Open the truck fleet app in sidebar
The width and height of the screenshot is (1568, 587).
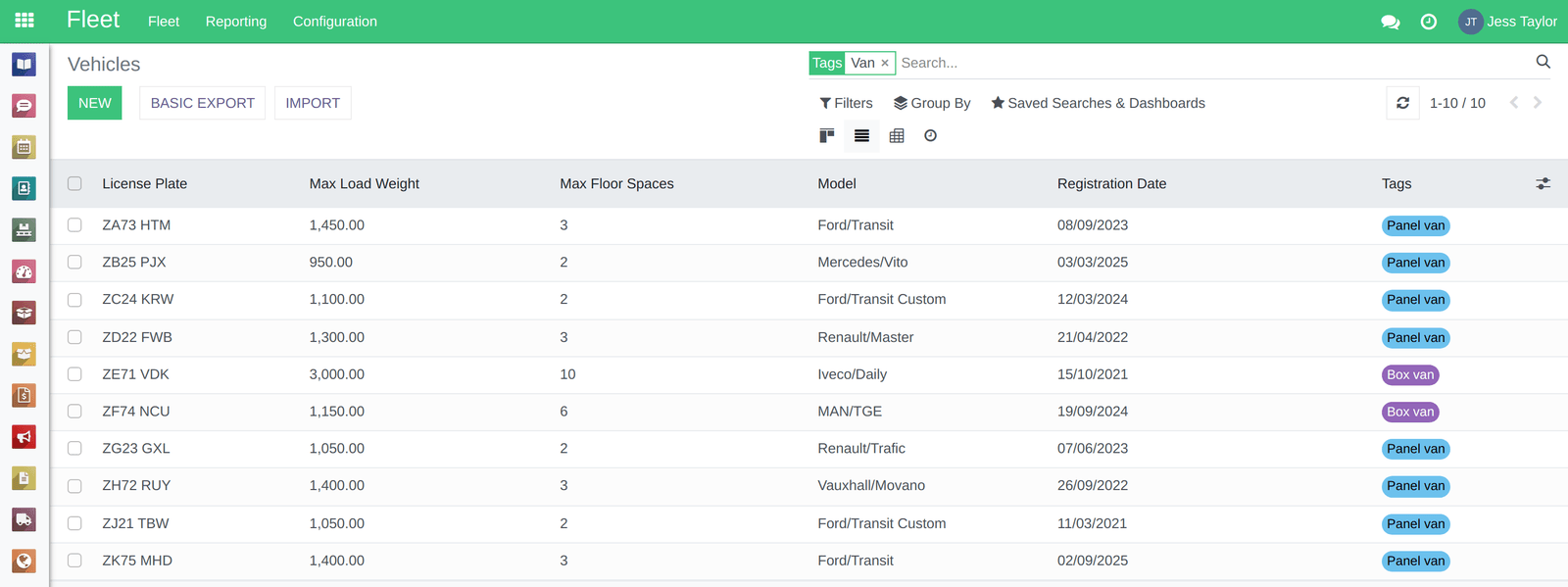pos(24,519)
